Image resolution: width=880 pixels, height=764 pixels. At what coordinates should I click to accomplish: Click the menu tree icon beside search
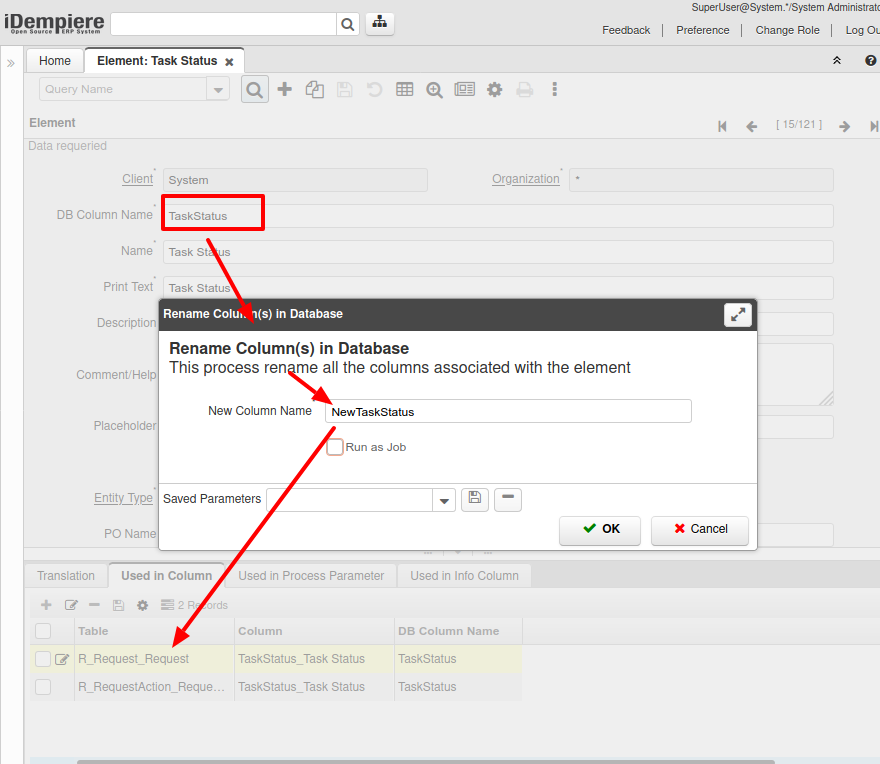click(379, 24)
